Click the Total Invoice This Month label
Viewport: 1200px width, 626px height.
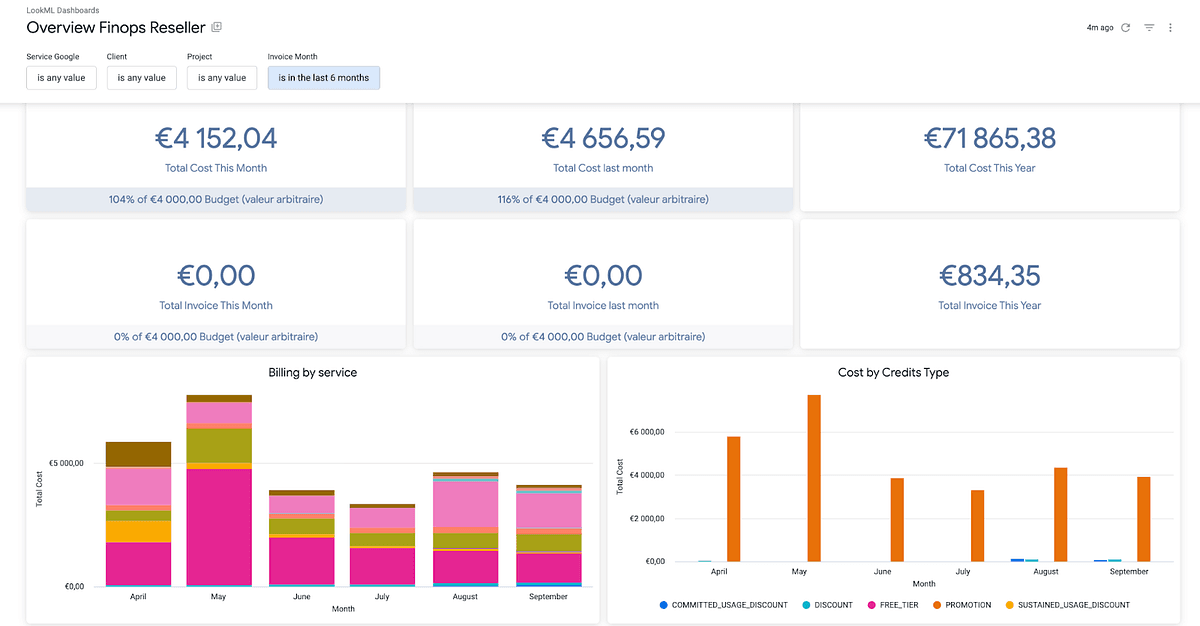(x=216, y=306)
